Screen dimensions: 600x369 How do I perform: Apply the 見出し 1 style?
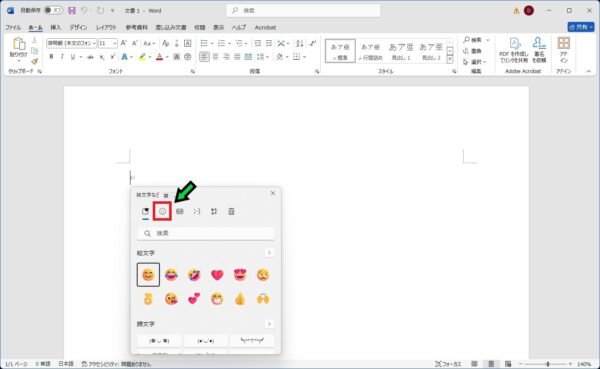click(401, 51)
